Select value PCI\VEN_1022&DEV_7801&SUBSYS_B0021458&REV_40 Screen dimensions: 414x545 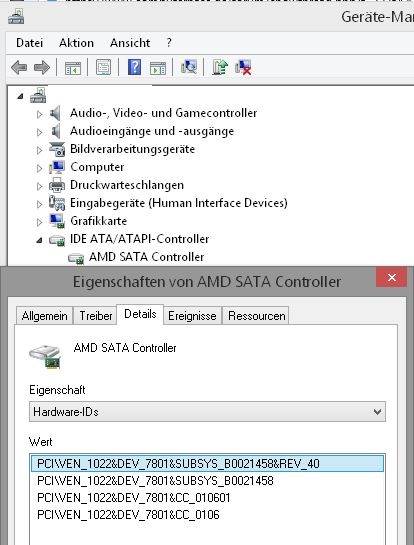pyautogui.click(x=208, y=464)
